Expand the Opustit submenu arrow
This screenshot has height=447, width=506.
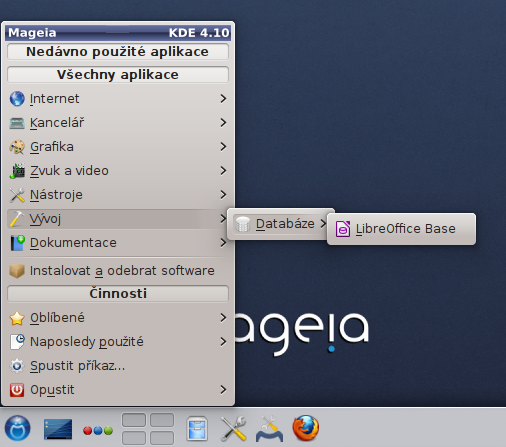click(x=223, y=390)
